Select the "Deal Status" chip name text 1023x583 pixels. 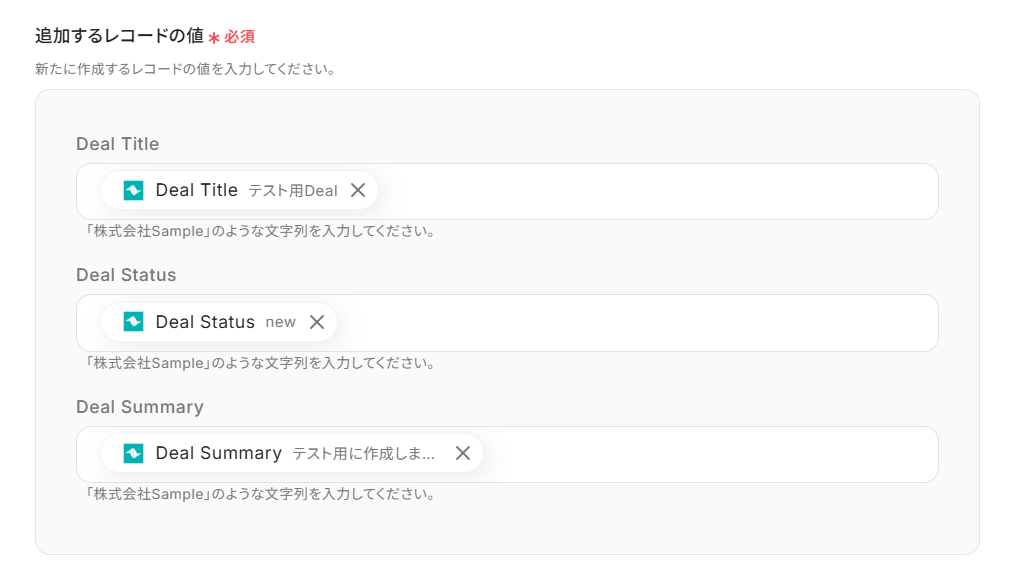205,322
